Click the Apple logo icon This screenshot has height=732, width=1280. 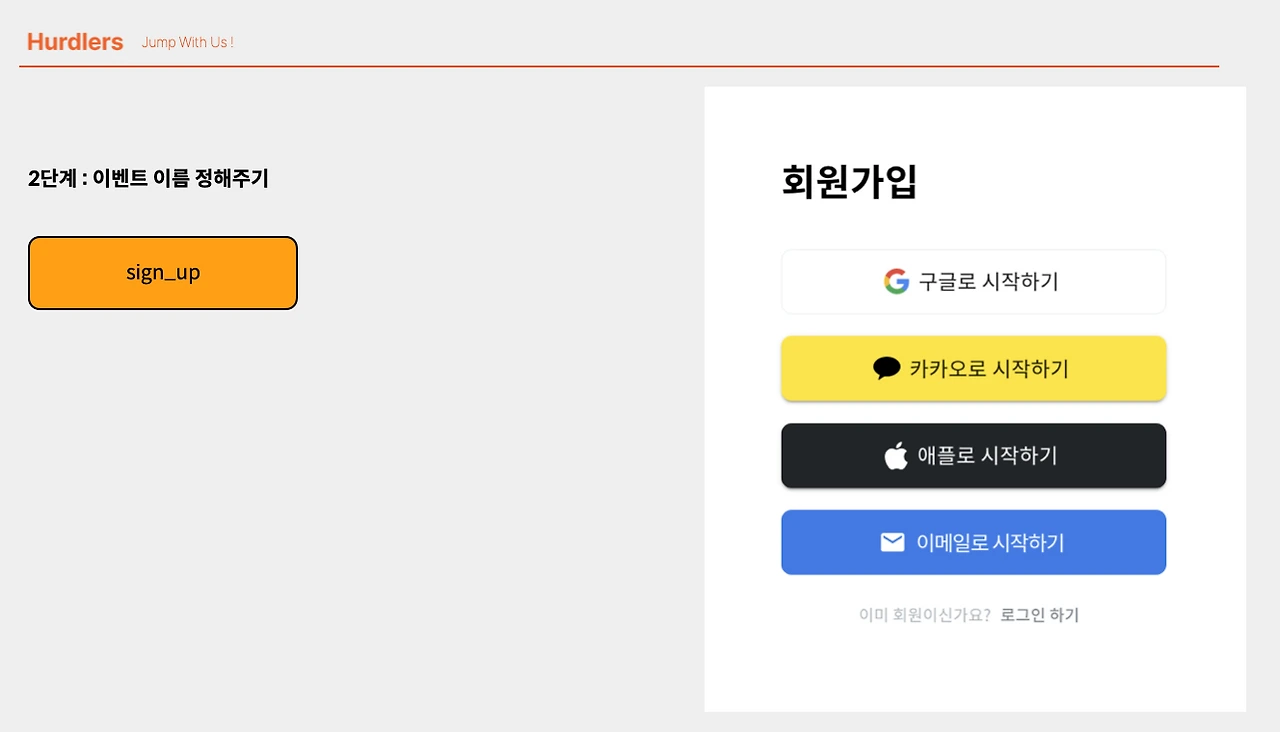tap(896, 455)
